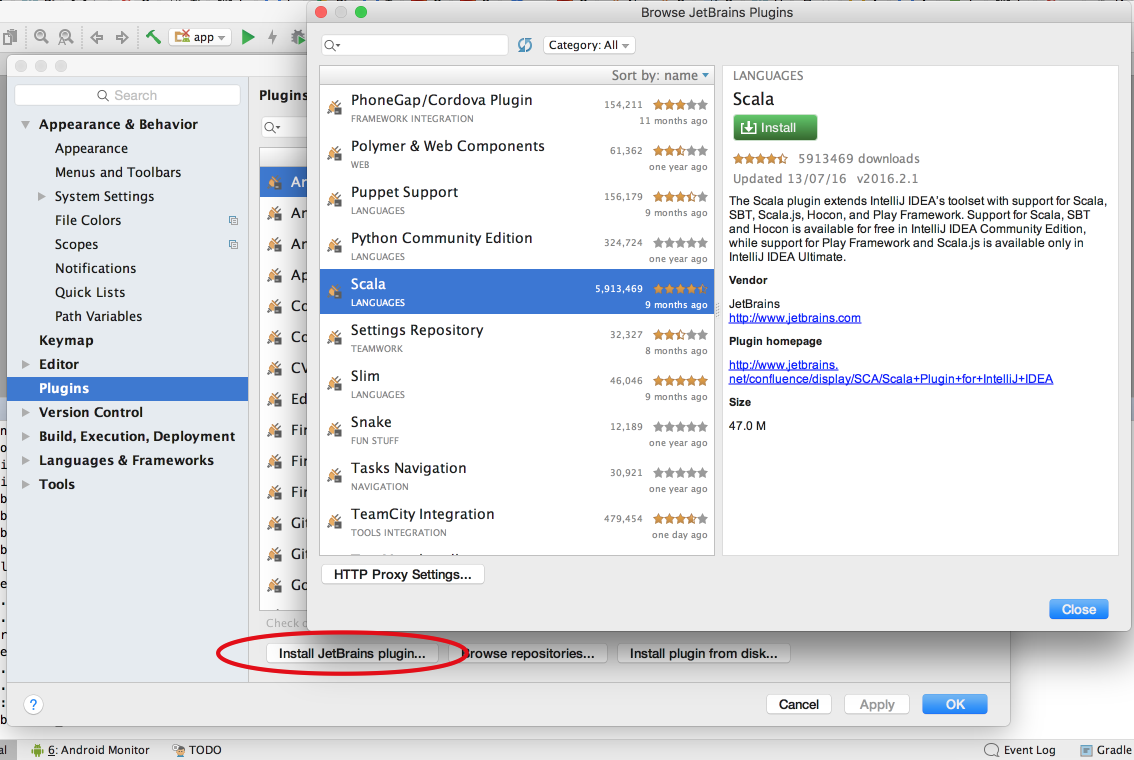Viewport: 1134px width, 760px height.
Task: Click the Cancel button in the Settings dialog
Action: (x=798, y=704)
